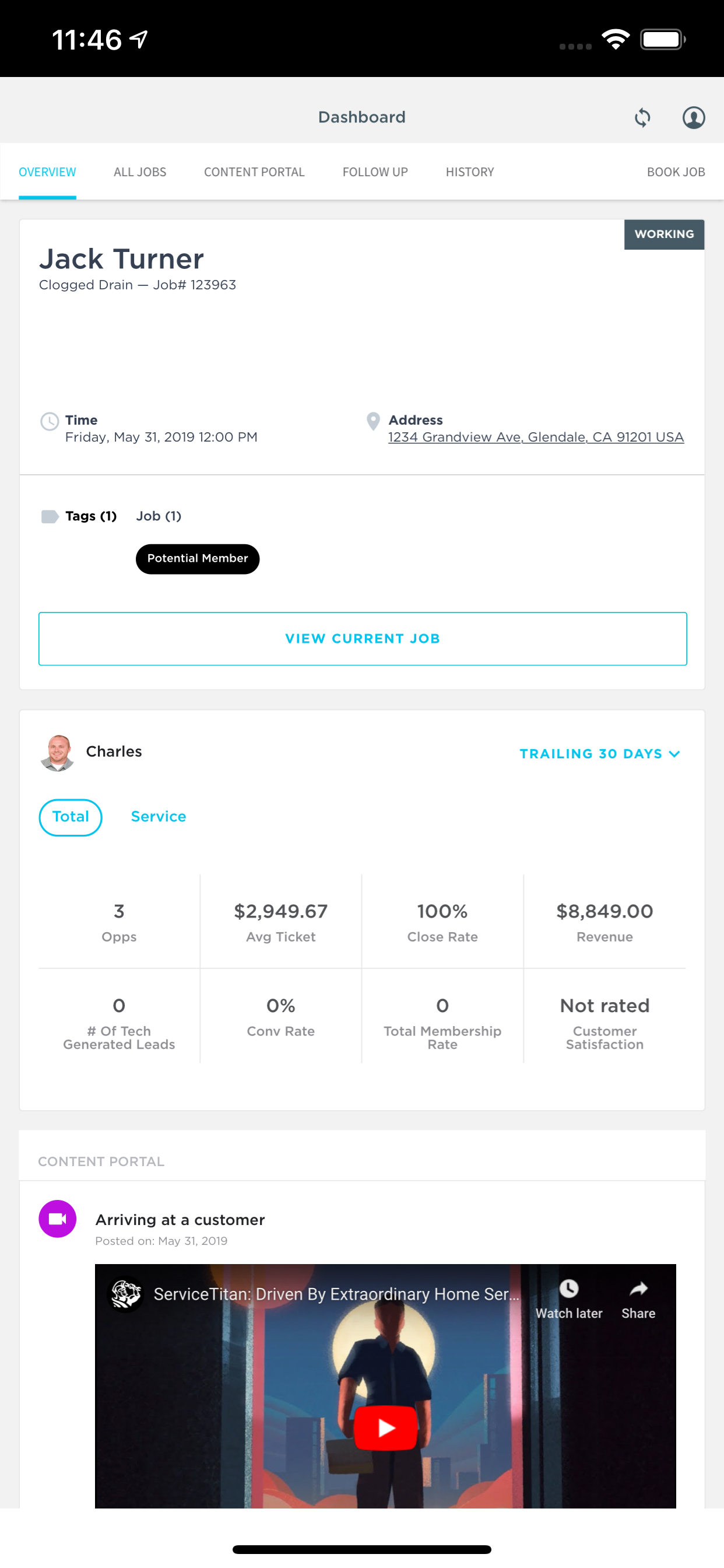Open the user profile icon
The width and height of the screenshot is (724, 1568).
tap(694, 117)
